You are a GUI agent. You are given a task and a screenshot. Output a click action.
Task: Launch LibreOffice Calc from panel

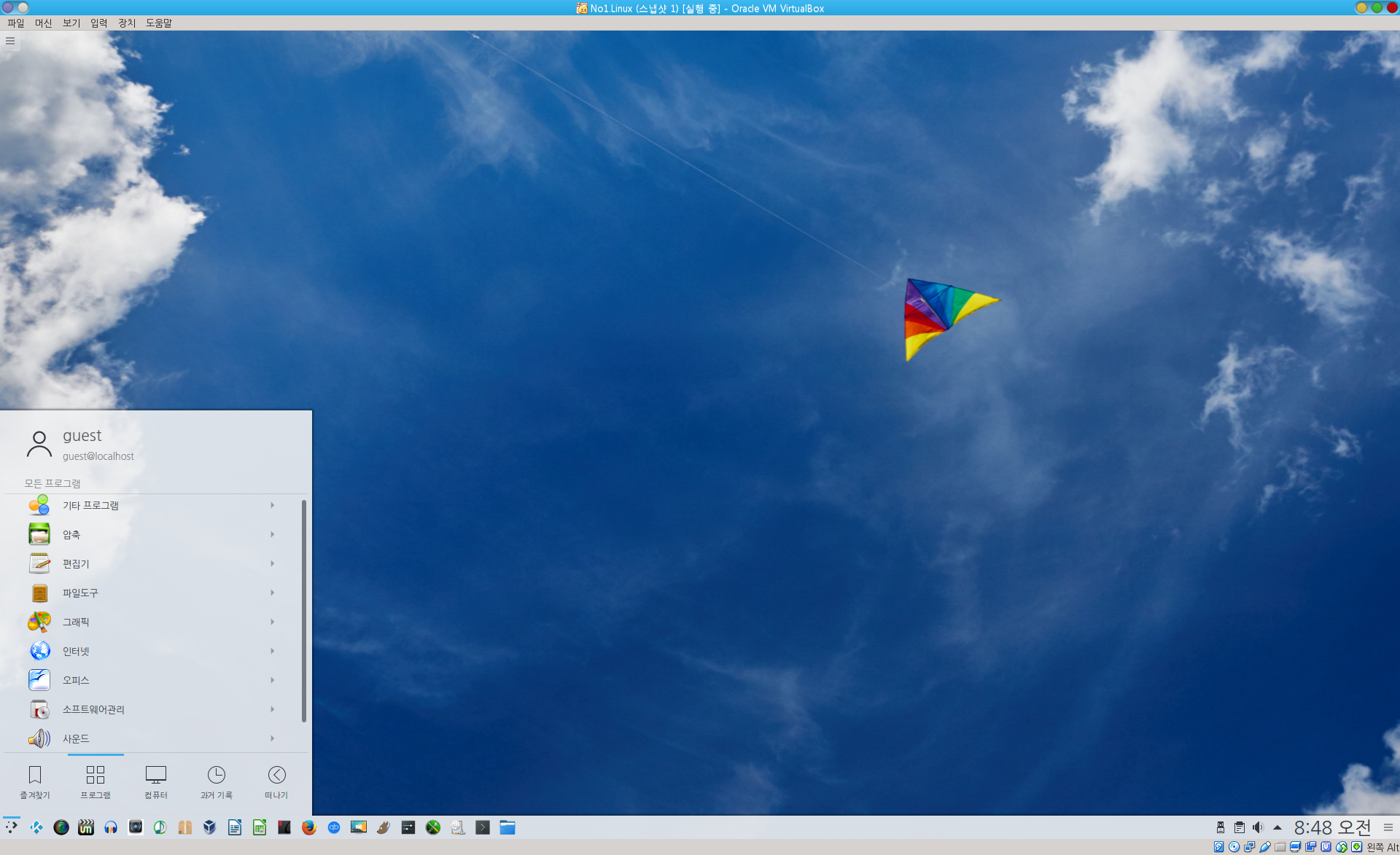[260, 827]
